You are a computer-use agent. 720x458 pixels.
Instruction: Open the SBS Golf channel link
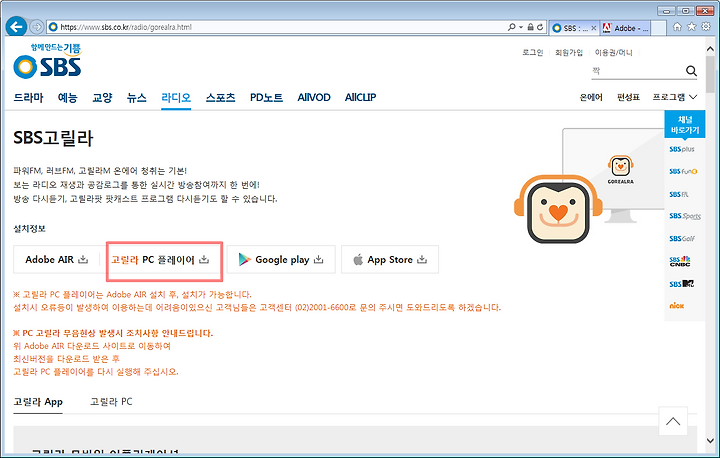click(682, 238)
